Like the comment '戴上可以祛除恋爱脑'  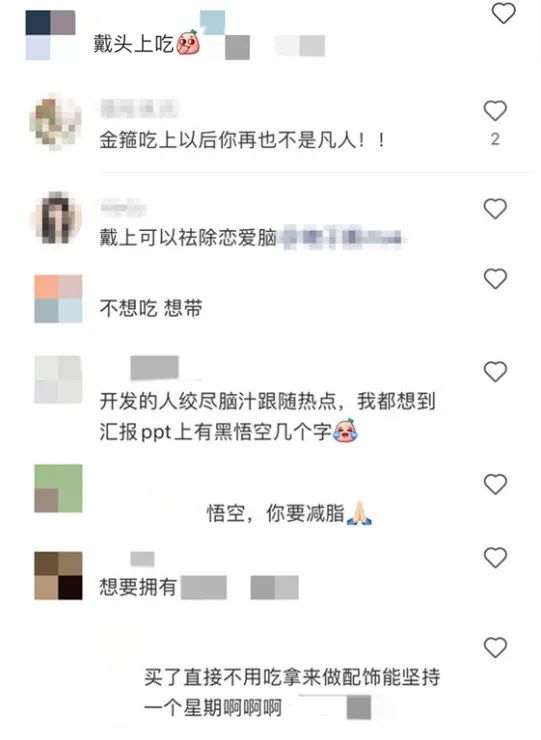point(495,209)
